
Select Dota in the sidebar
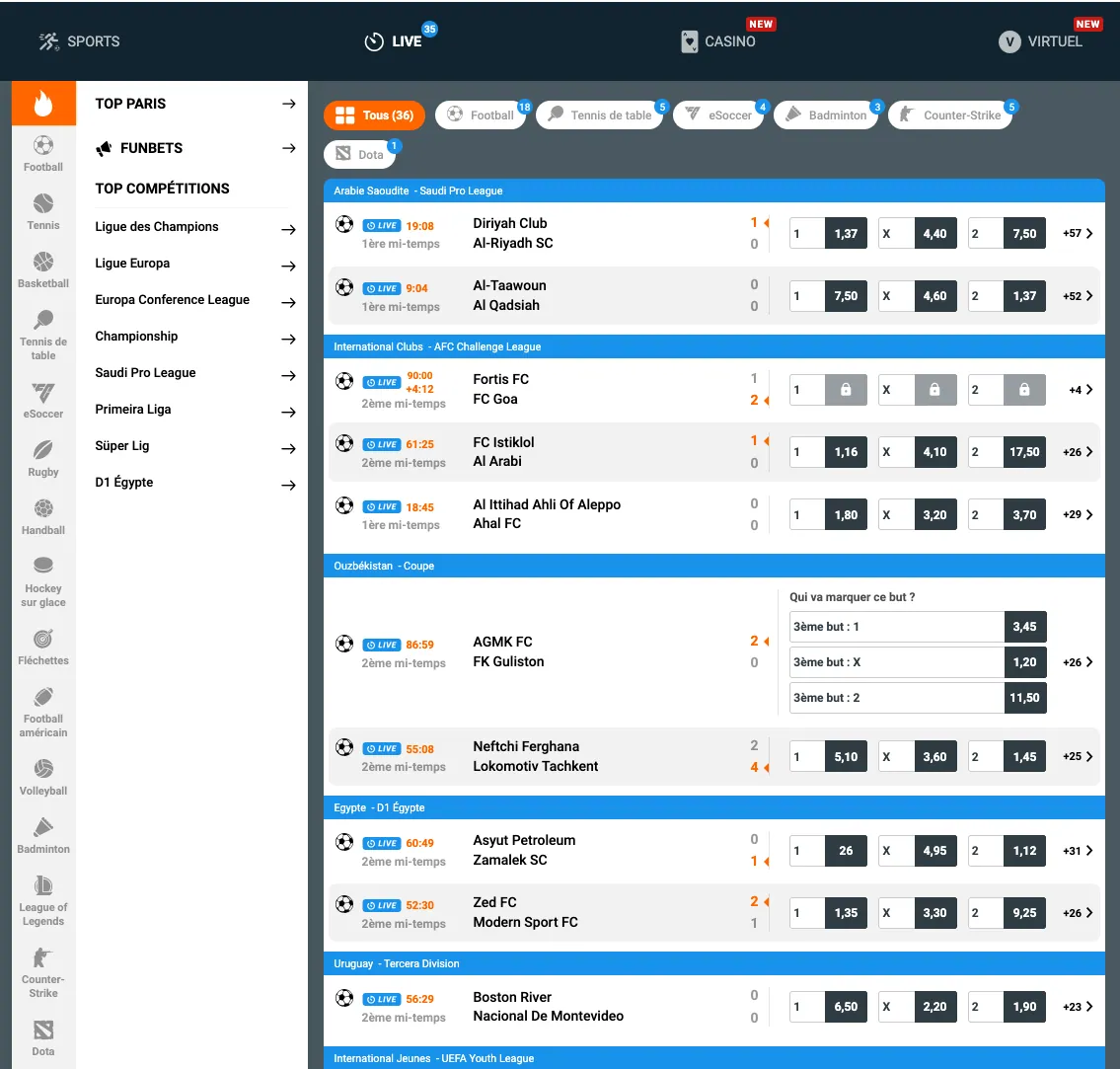click(43, 1038)
